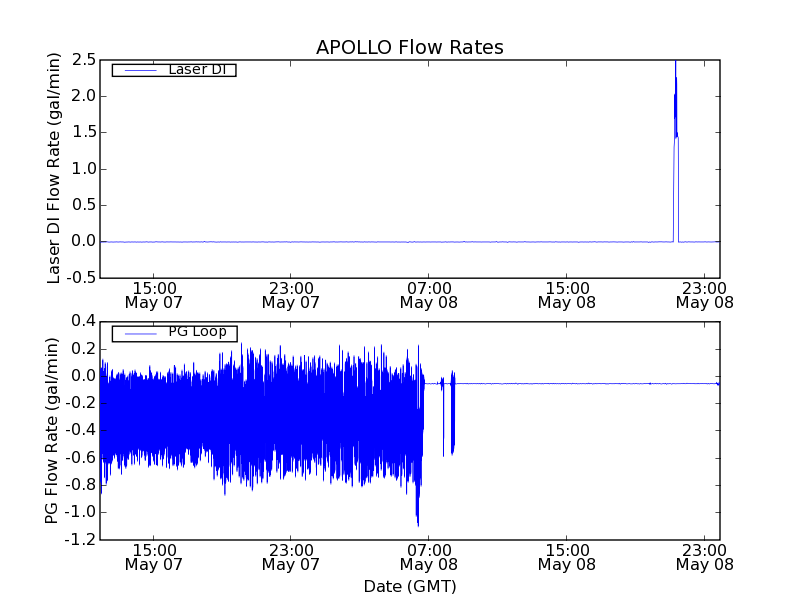
Task: Click the 1.5 tick on Laser DI axis
Action: pos(84,132)
